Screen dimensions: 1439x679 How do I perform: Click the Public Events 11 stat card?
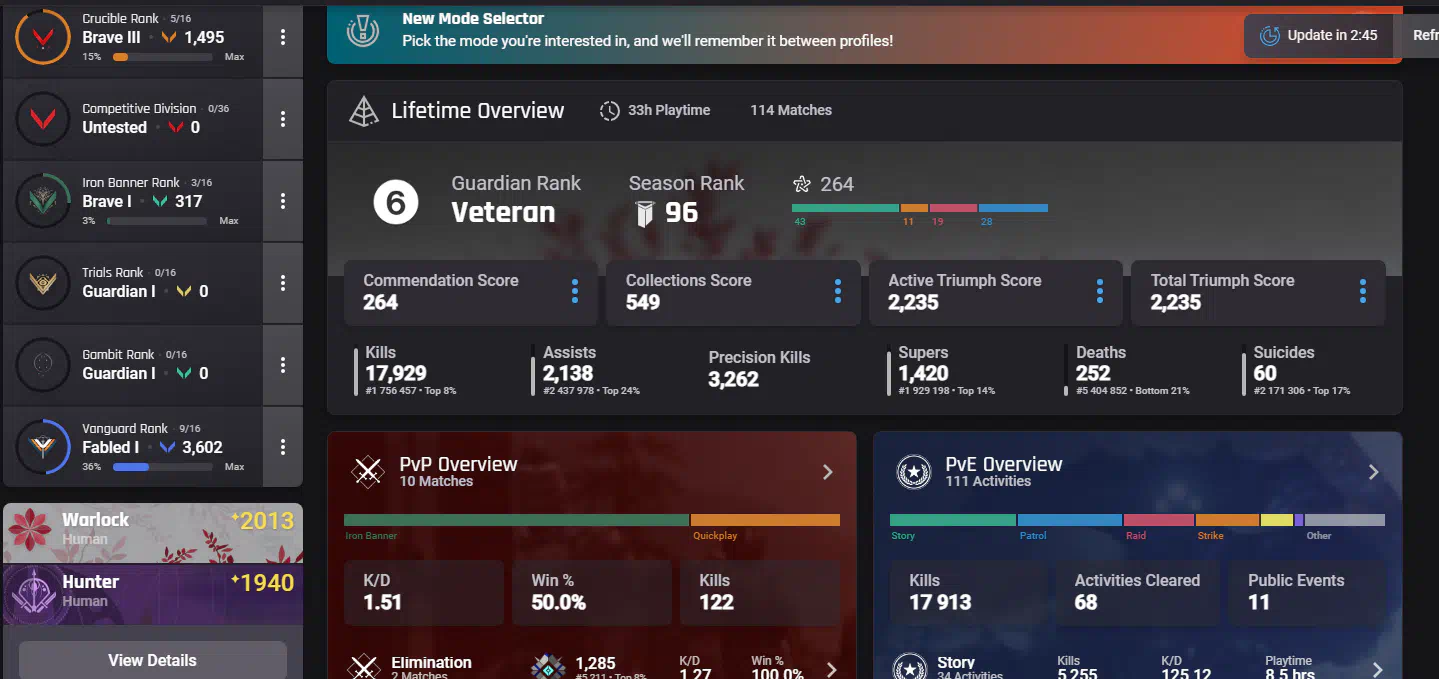pyautogui.click(x=1308, y=592)
